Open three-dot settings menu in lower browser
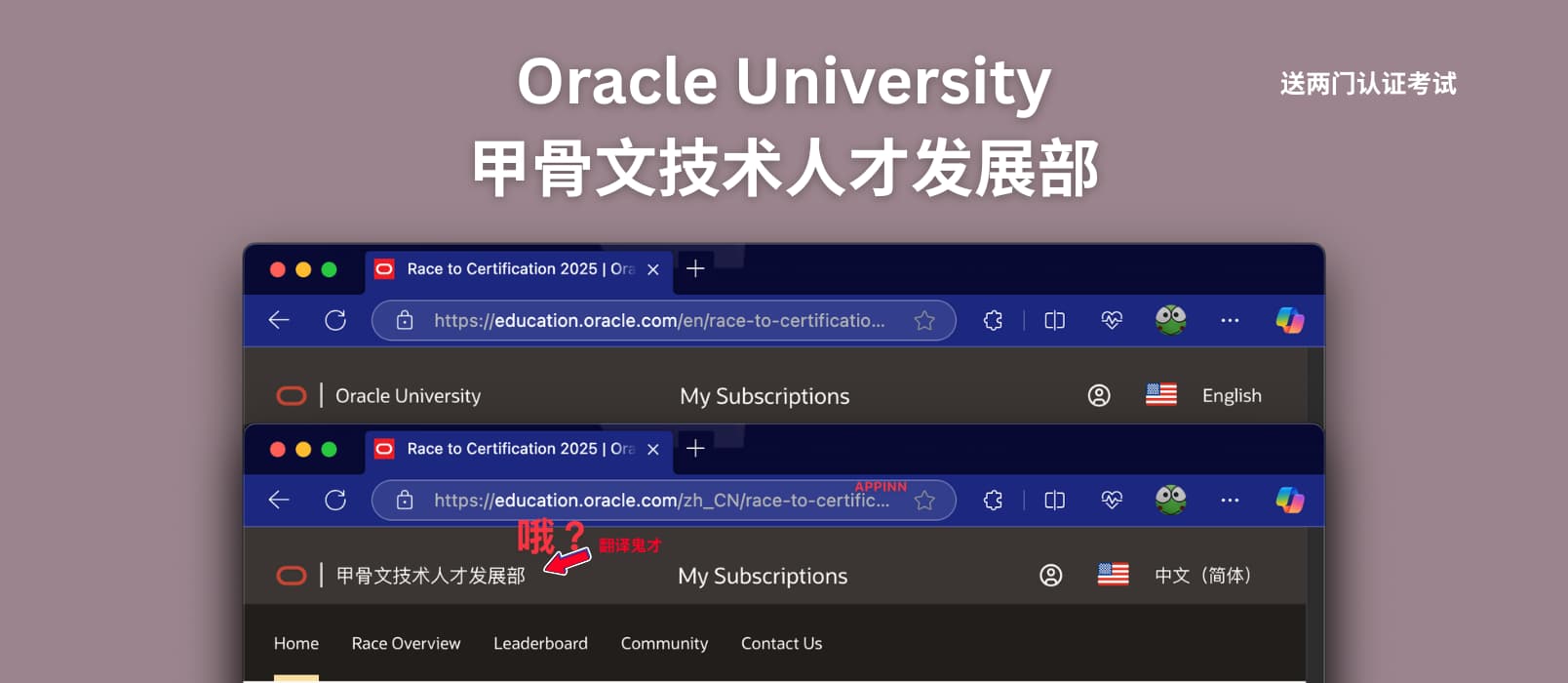1568x683 pixels. 1230,500
